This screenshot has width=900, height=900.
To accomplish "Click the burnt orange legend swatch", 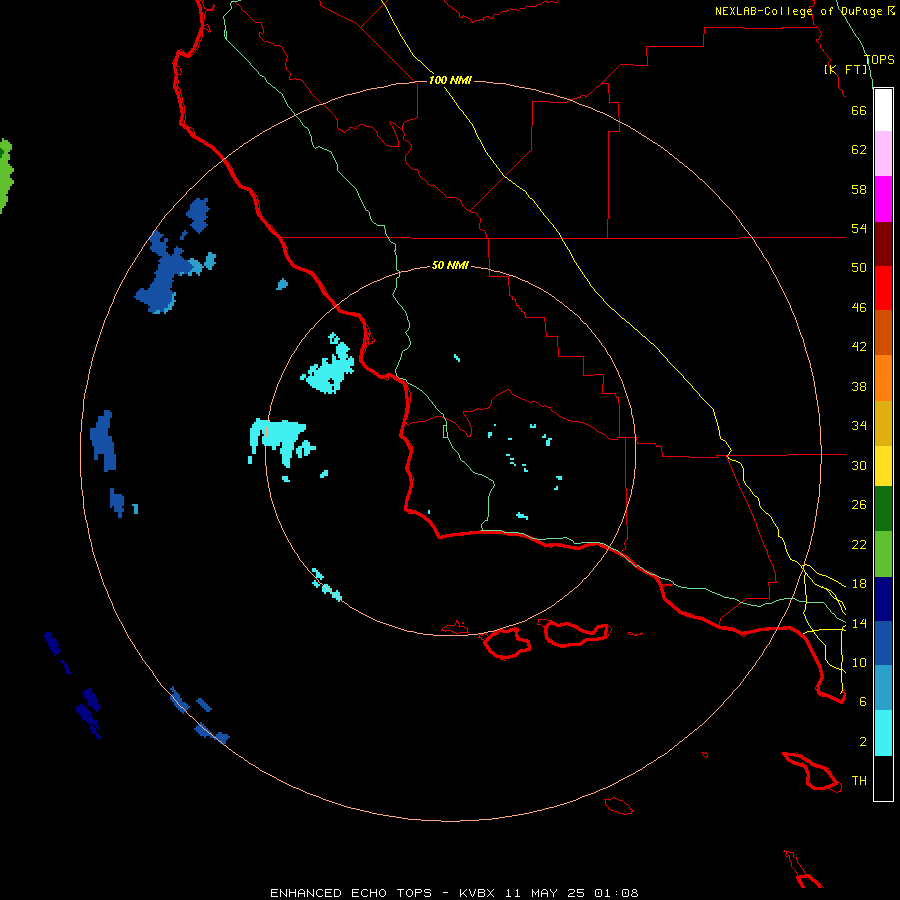I will coord(883,332).
